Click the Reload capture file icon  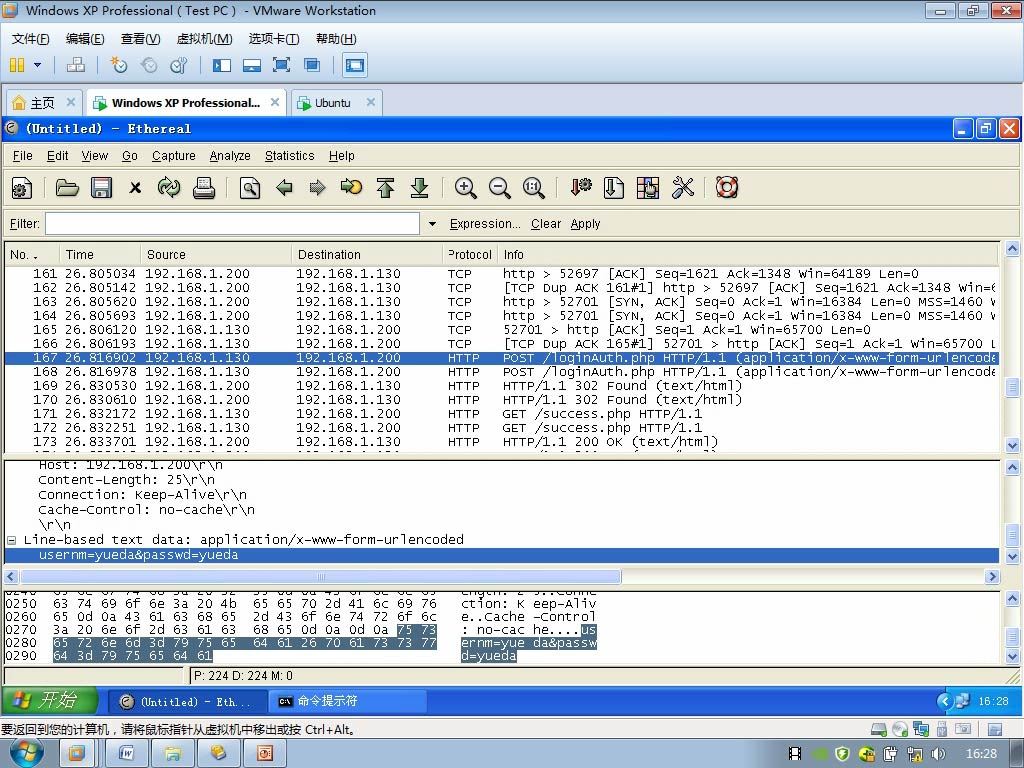(169, 188)
